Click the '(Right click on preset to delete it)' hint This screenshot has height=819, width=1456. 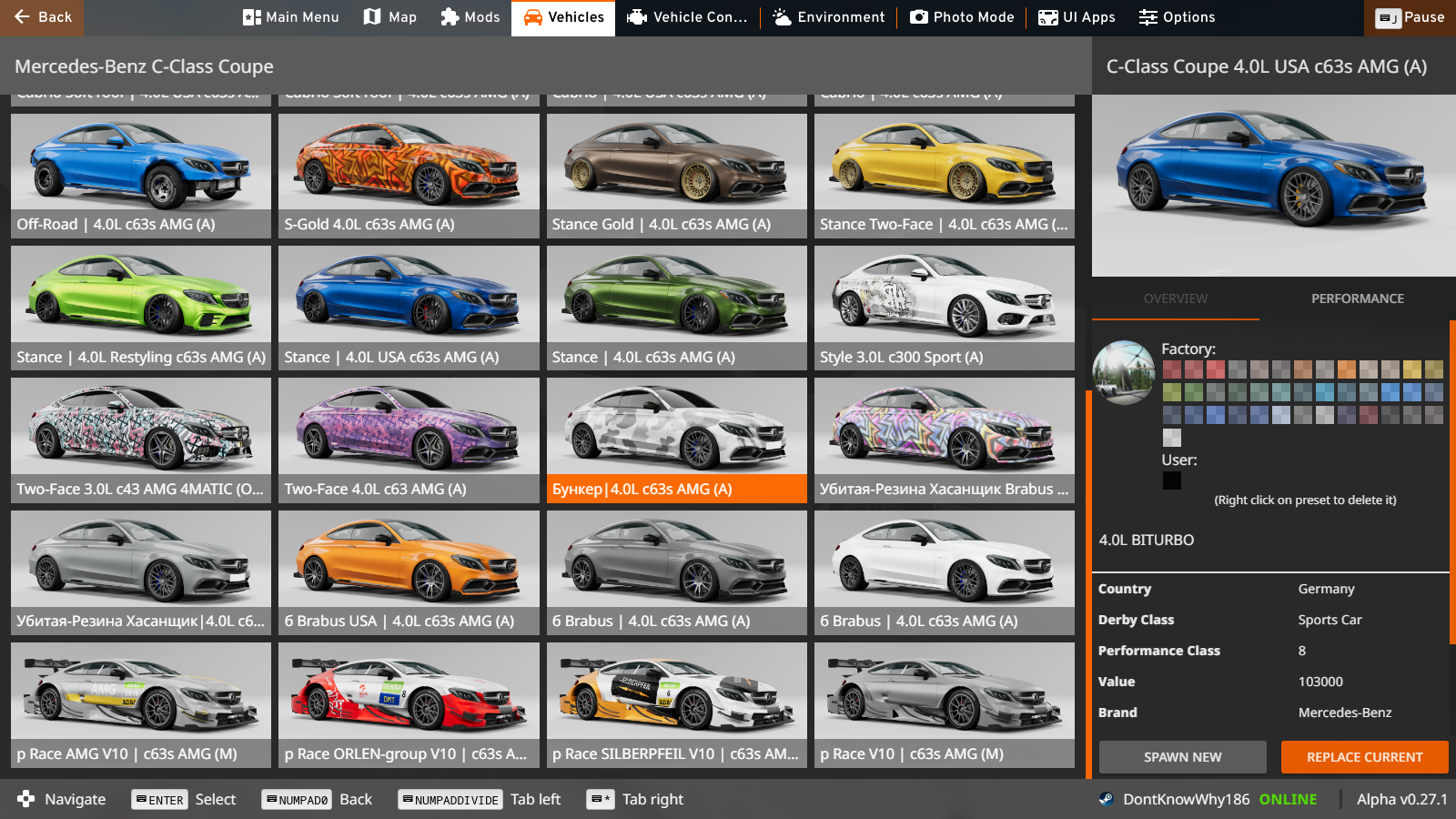point(1305,500)
